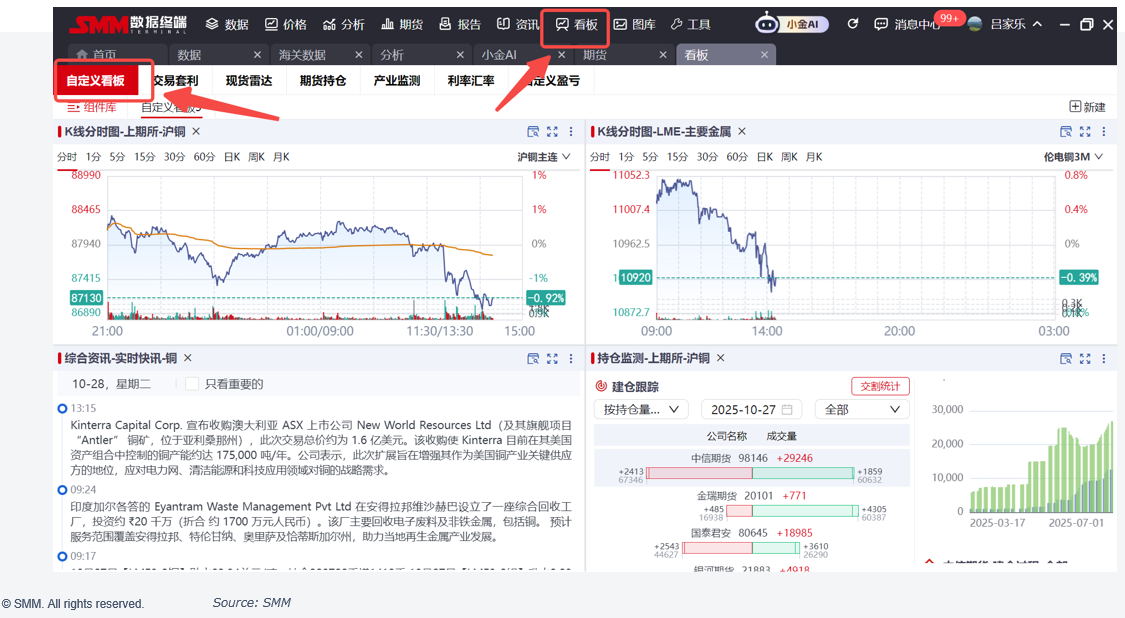1125x618 pixels.
Task: Open the 消息中心 message center
Action: point(907,24)
